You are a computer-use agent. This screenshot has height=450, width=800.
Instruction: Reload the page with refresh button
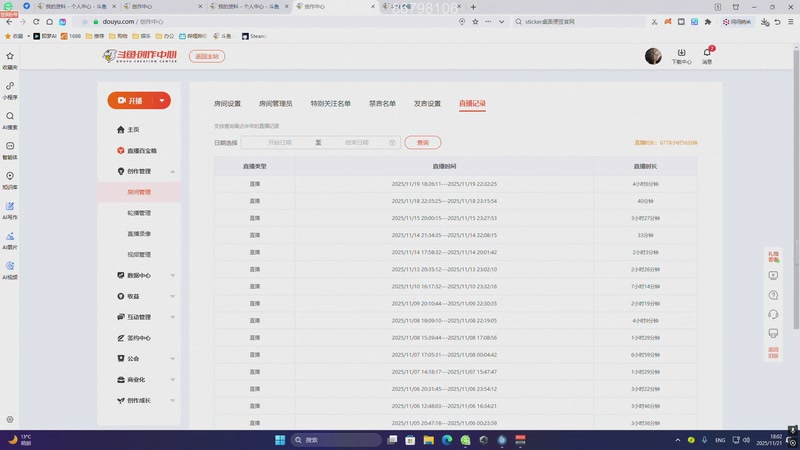coord(36,21)
